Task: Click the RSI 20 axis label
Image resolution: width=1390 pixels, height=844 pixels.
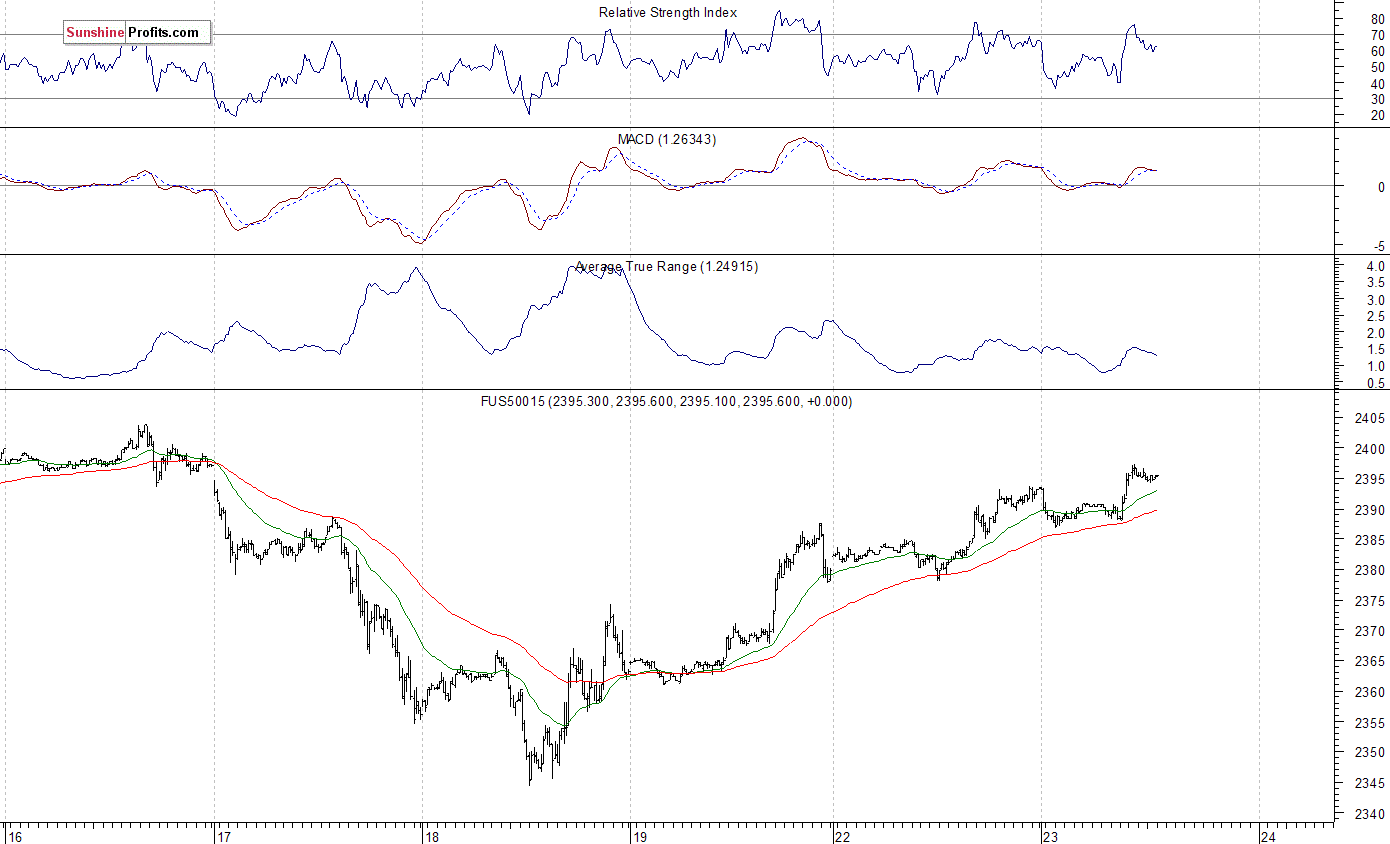Action: tap(1378, 115)
